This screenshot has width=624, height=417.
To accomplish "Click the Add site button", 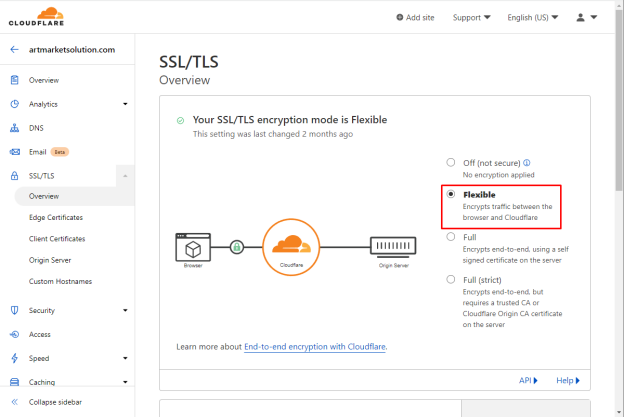I will coord(415,18).
